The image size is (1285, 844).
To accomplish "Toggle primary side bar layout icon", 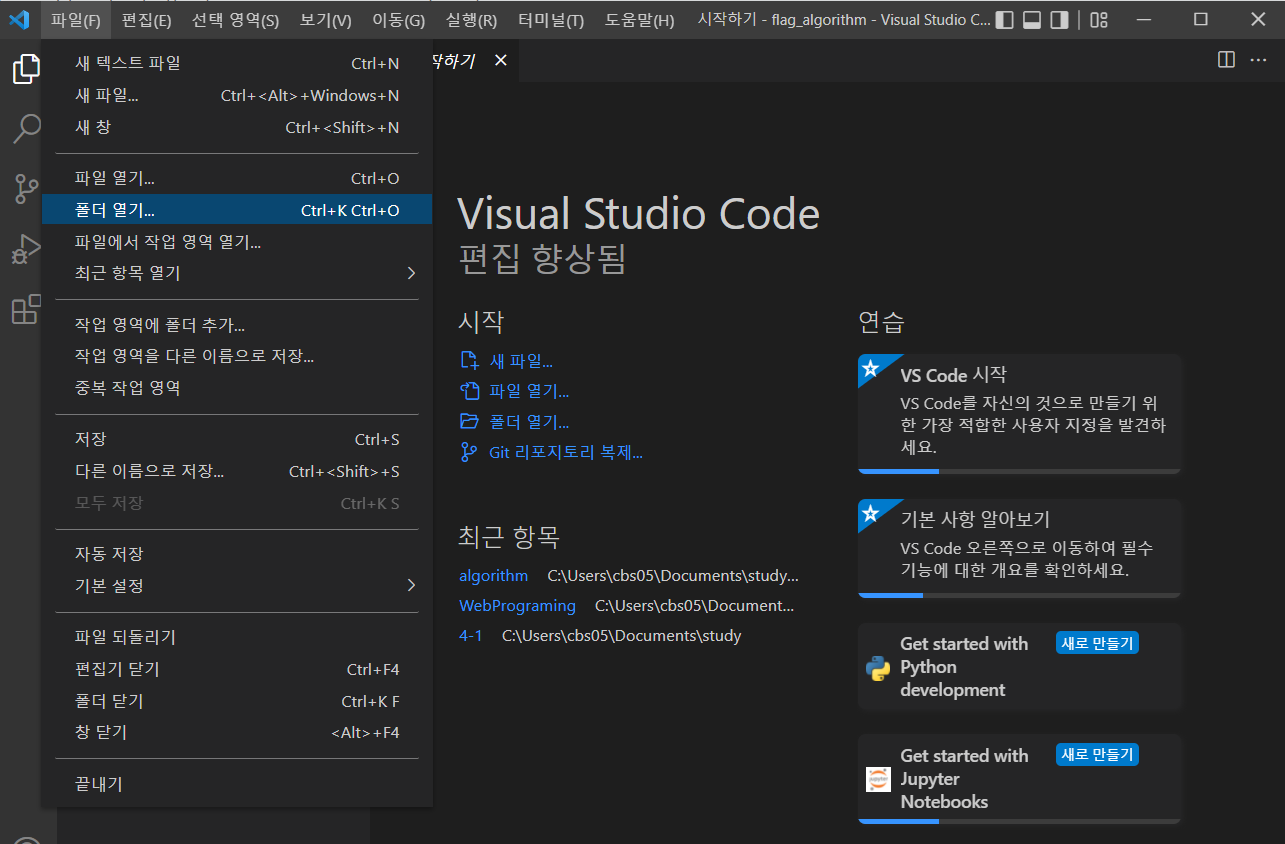I will (x=1005, y=20).
